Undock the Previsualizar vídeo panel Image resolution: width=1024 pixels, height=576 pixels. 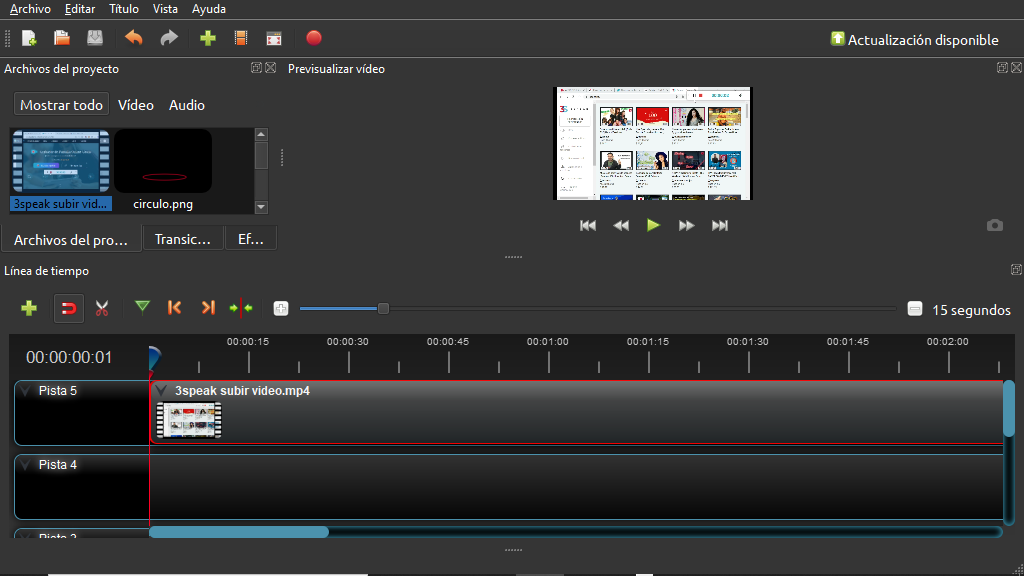coord(1002,67)
